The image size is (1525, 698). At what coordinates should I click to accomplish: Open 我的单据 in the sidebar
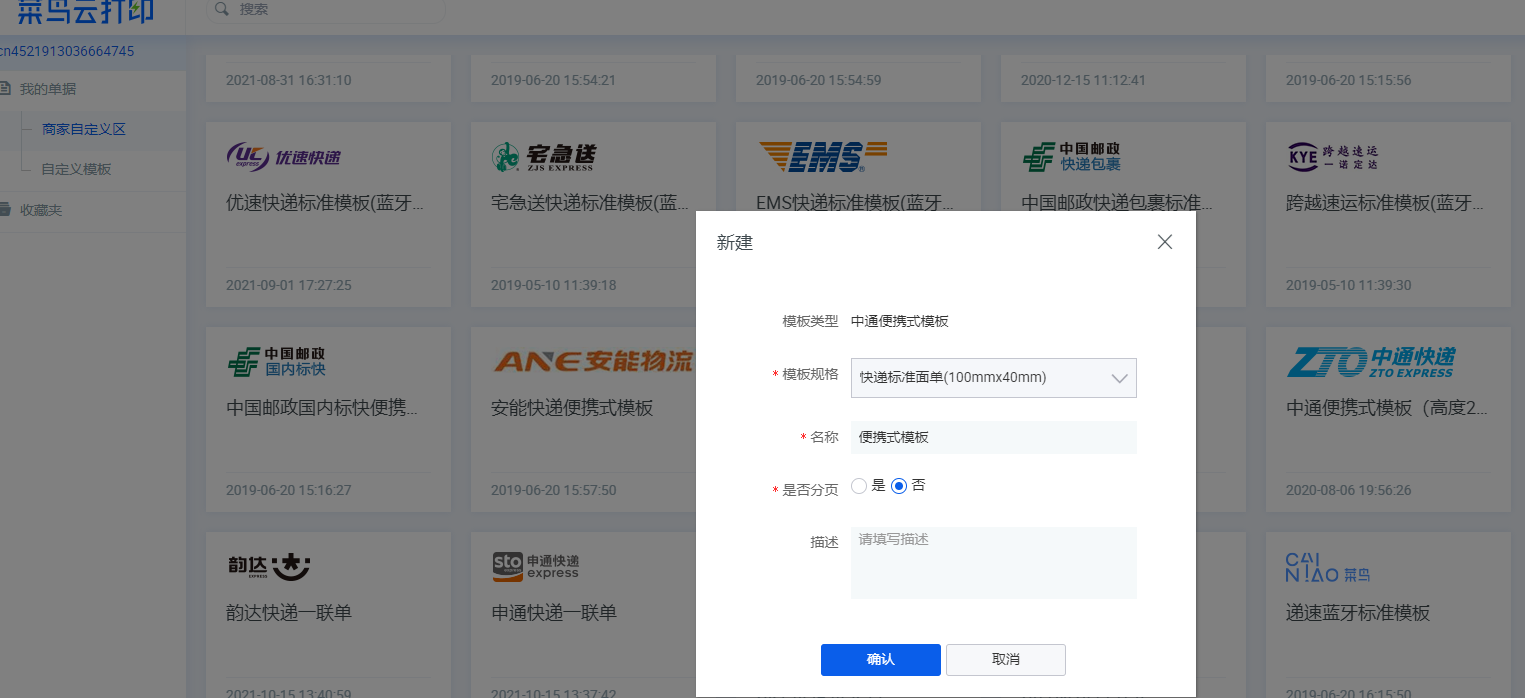point(48,89)
